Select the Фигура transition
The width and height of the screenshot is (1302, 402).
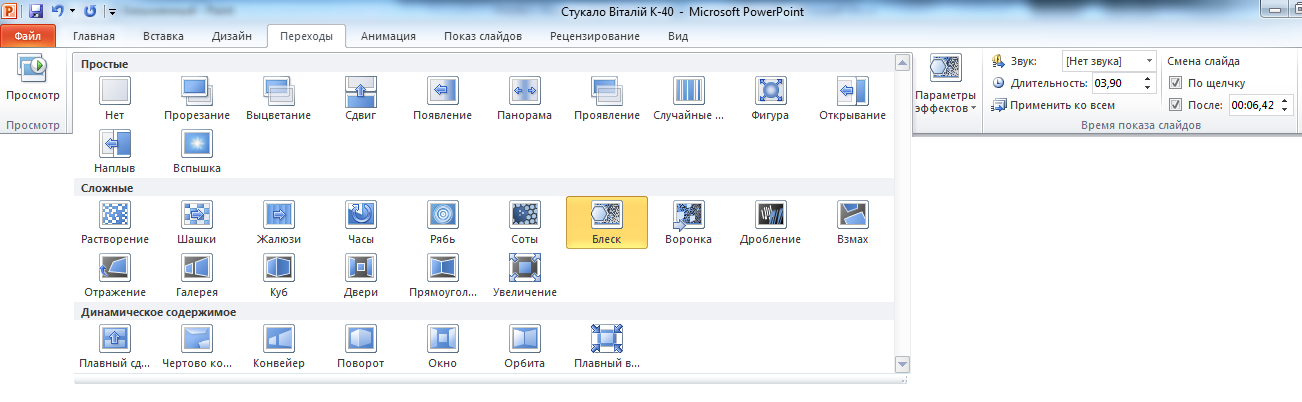(770, 99)
